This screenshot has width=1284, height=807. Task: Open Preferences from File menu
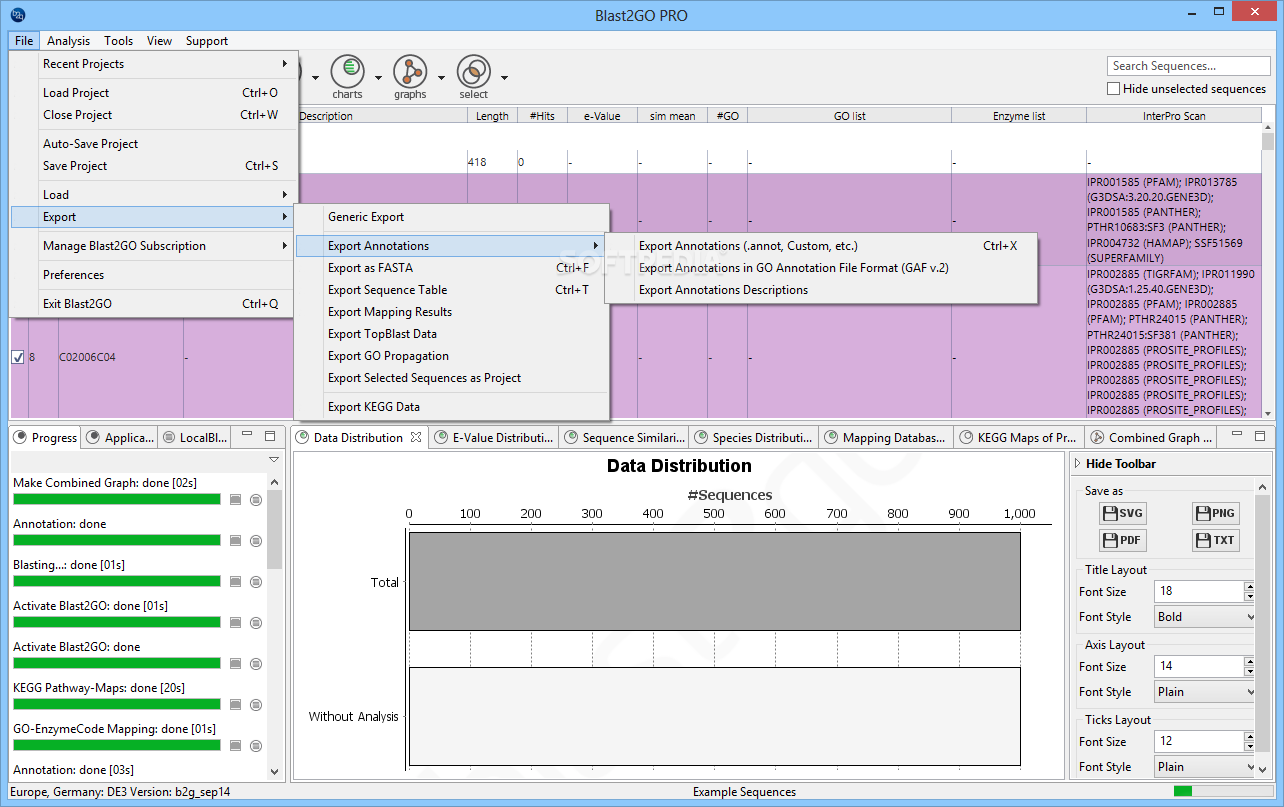(153, 275)
